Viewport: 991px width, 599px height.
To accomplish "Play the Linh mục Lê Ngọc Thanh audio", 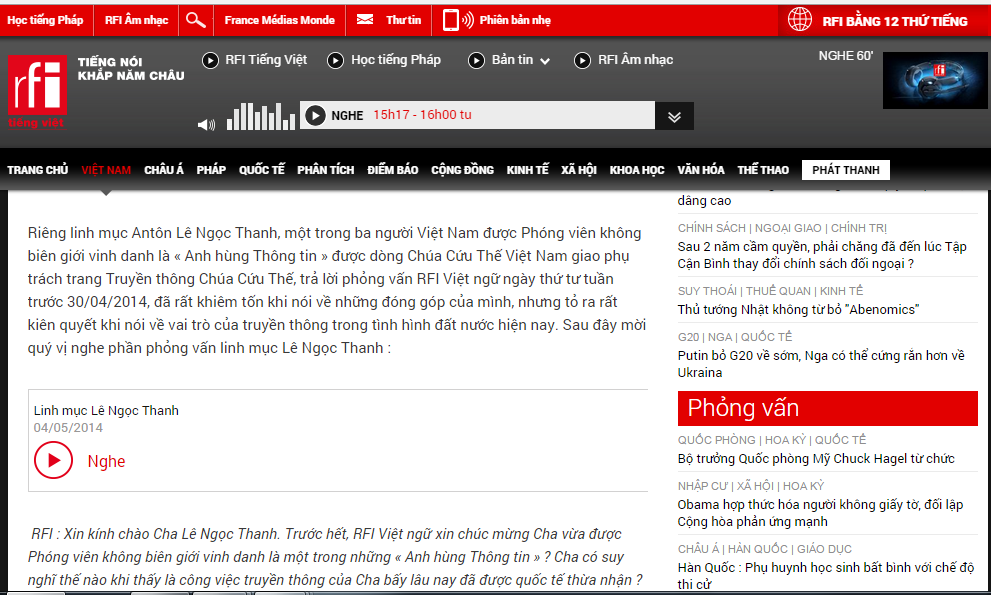I will [54, 461].
